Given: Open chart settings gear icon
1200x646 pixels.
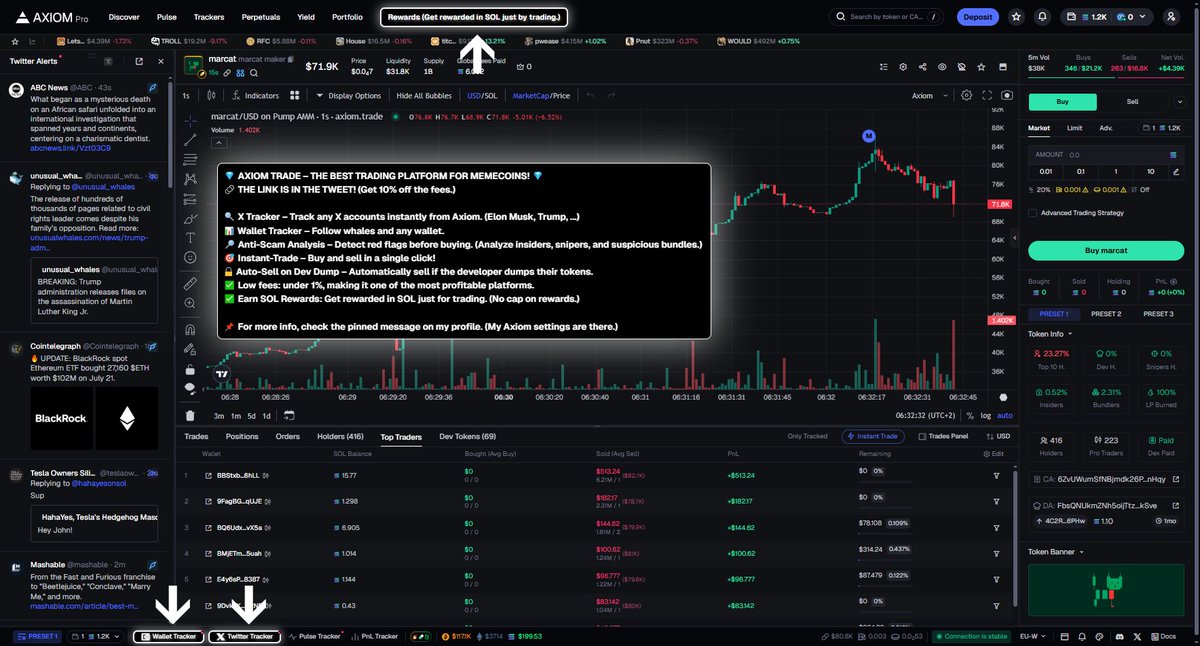Looking at the screenshot, I should pyautogui.click(x=966, y=96).
